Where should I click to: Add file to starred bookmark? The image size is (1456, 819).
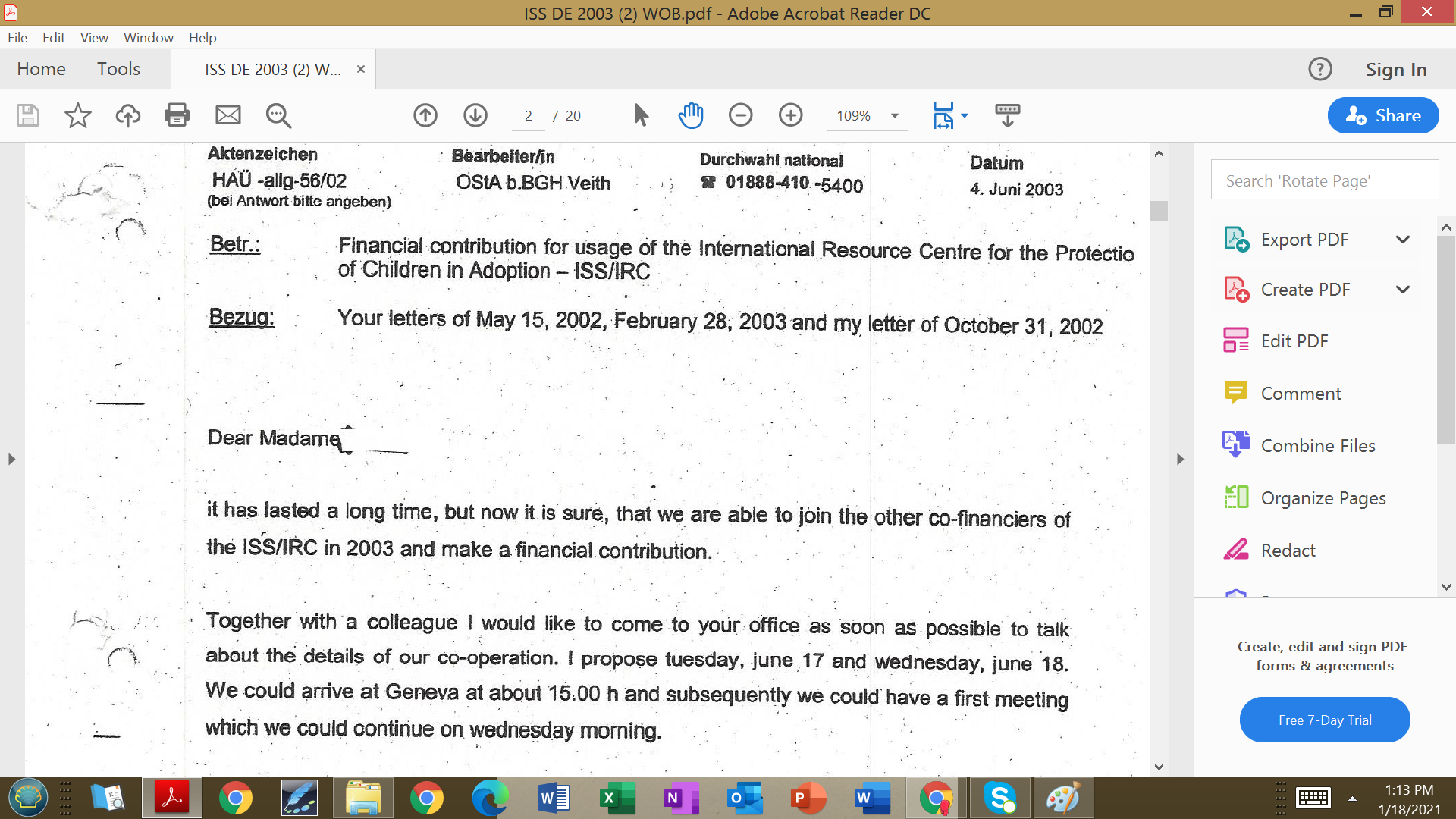pyautogui.click(x=77, y=115)
